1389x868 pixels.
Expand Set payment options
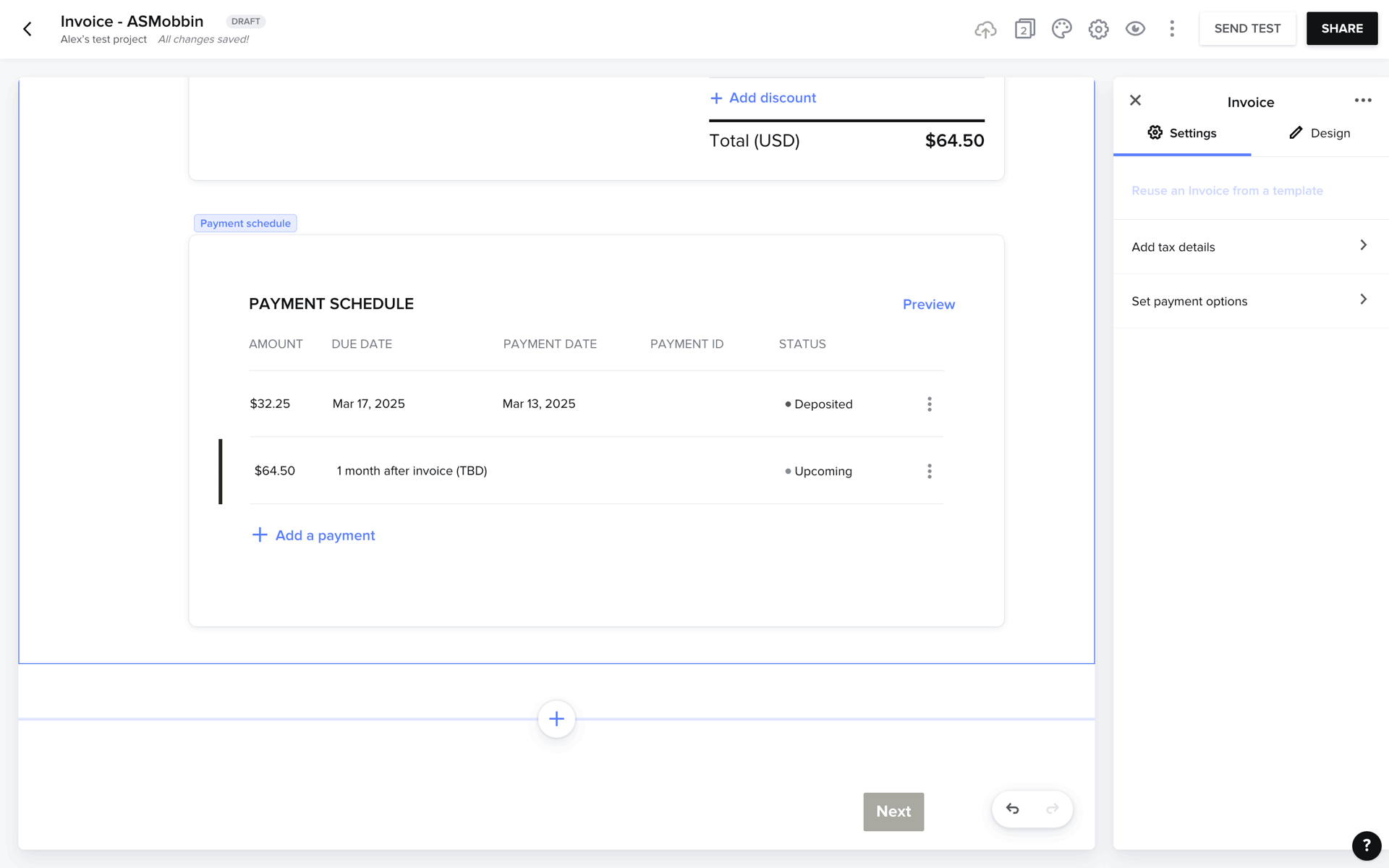pyautogui.click(x=1250, y=301)
